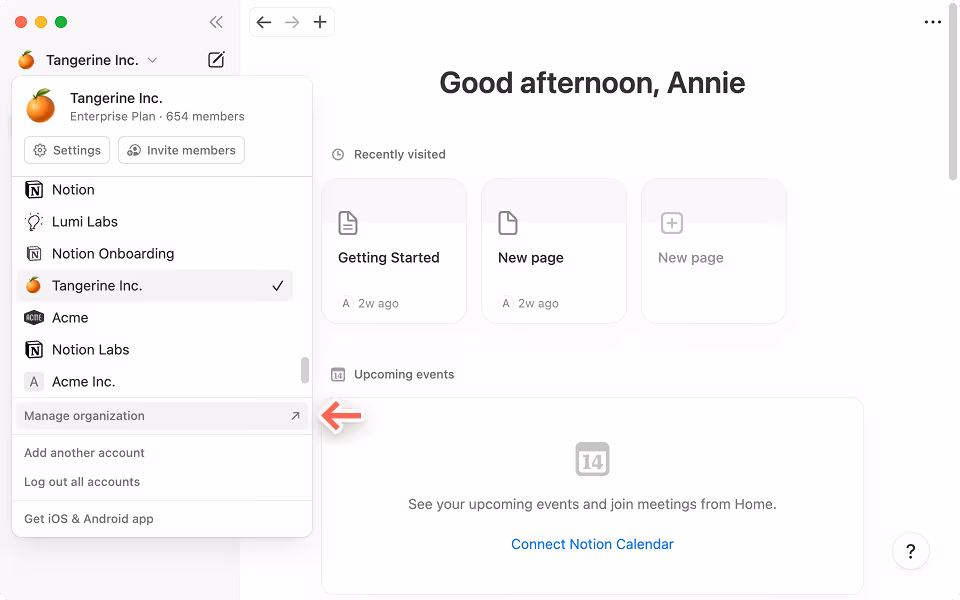Click Invite members
Viewport: 960px width, 600px height.
point(181,150)
